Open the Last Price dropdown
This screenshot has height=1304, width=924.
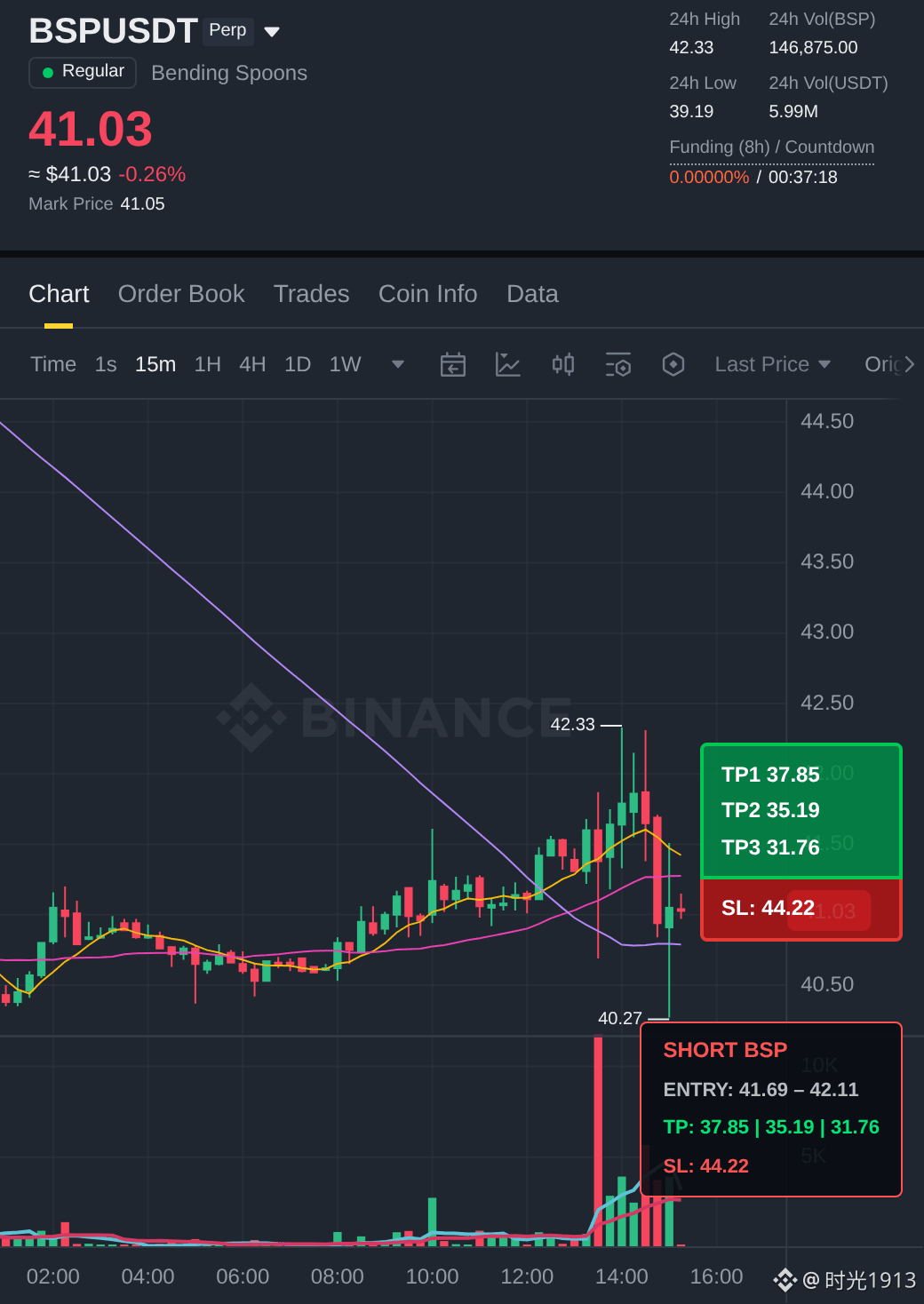coord(773,364)
